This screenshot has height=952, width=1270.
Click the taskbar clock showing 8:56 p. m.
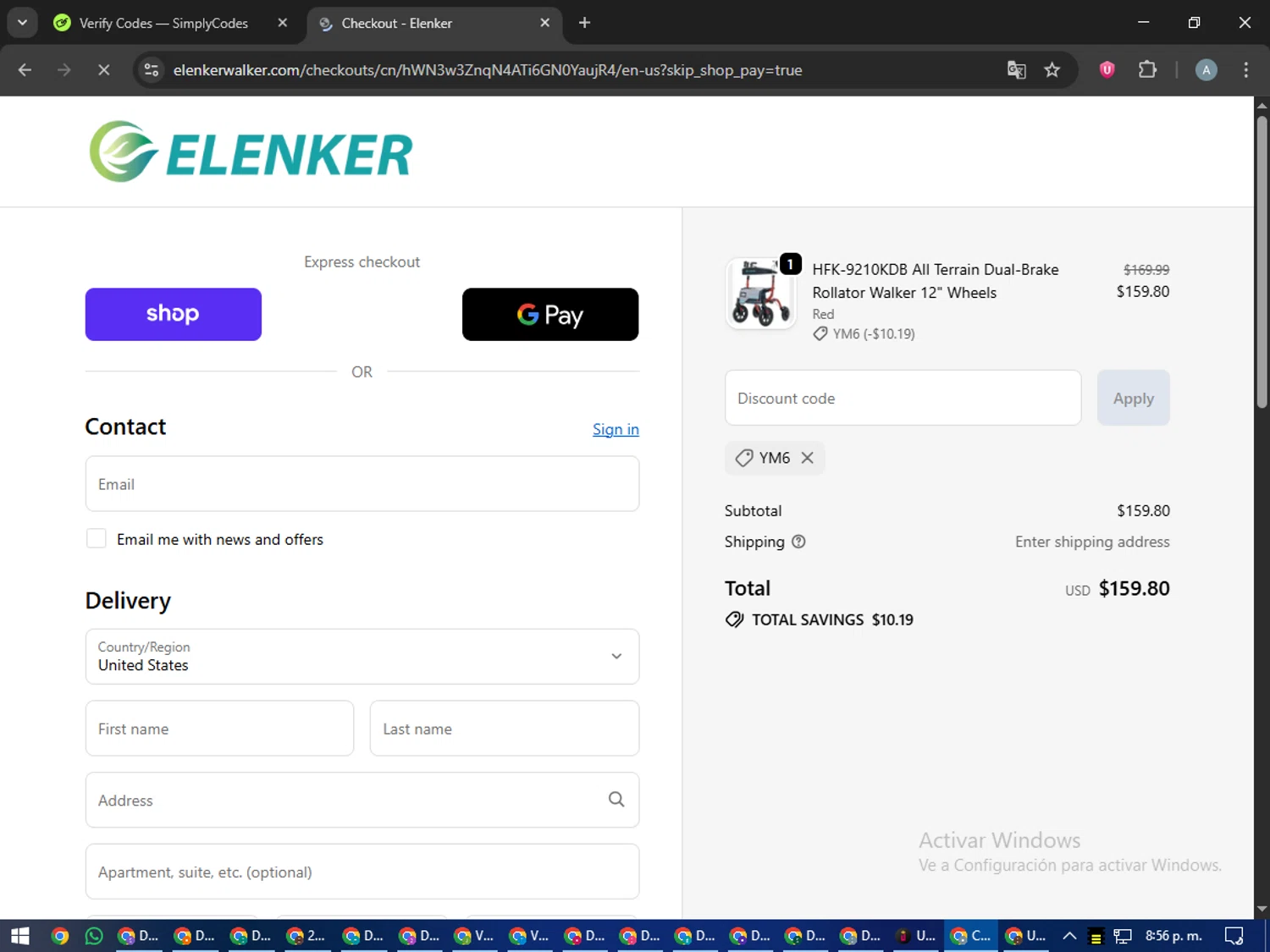(x=1173, y=936)
